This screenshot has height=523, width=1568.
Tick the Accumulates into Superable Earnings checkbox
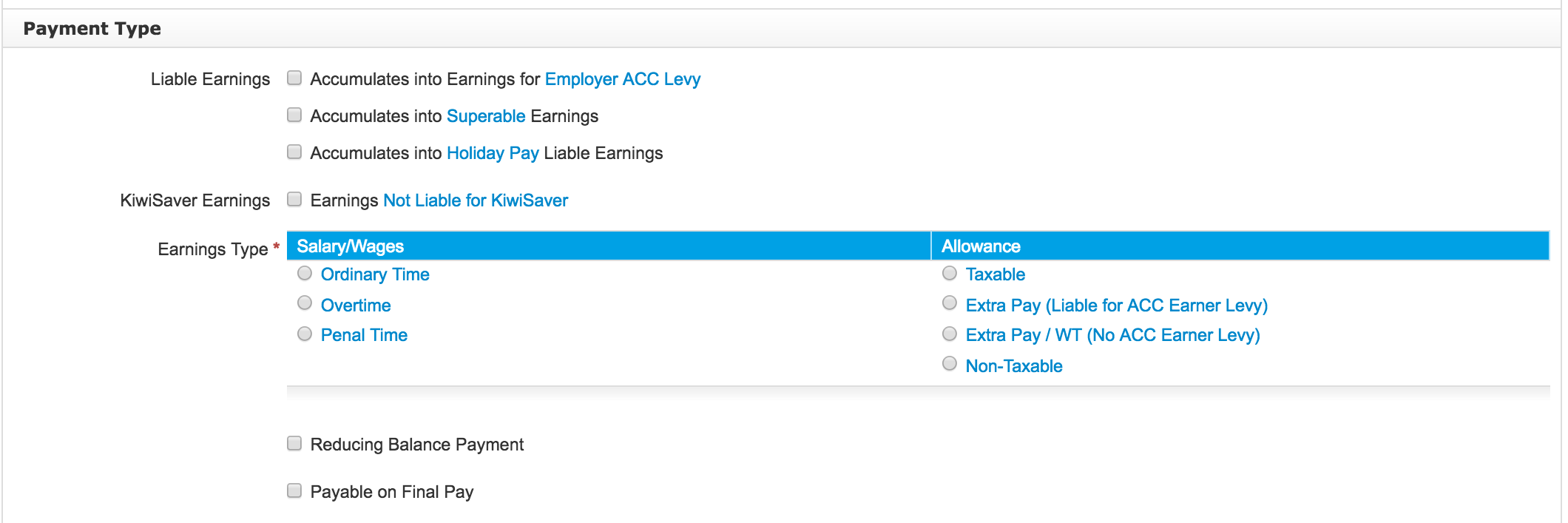point(294,115)
